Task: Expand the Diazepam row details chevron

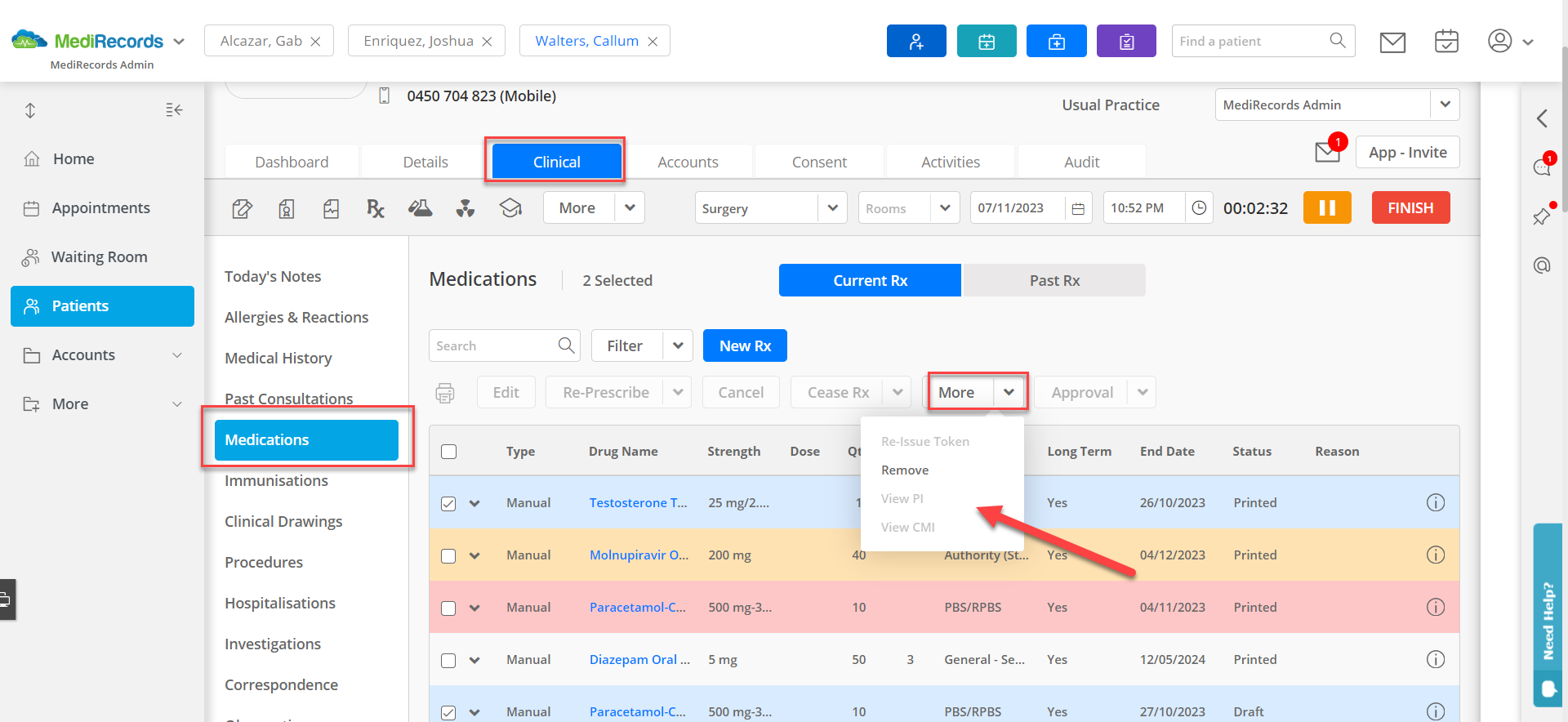Action: pyautogui.click(x=474, y=660)
